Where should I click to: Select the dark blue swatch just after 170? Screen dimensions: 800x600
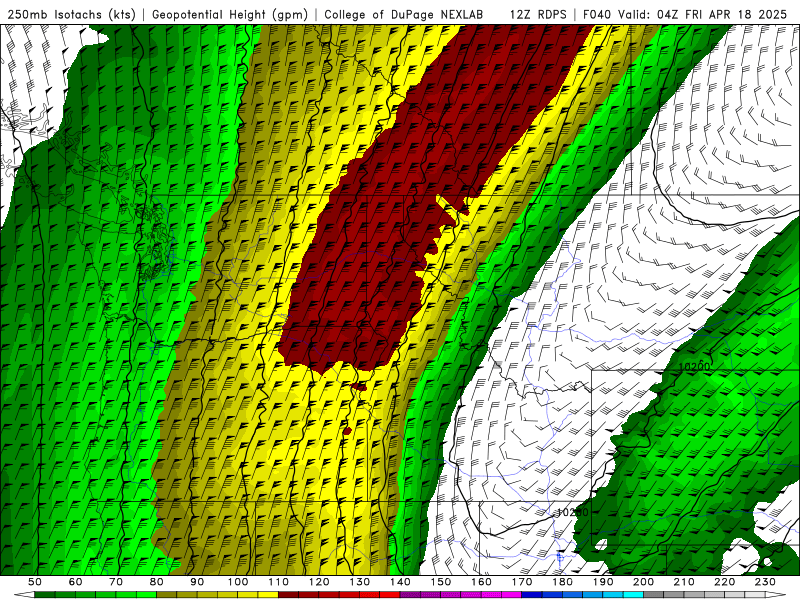[532, 594]
